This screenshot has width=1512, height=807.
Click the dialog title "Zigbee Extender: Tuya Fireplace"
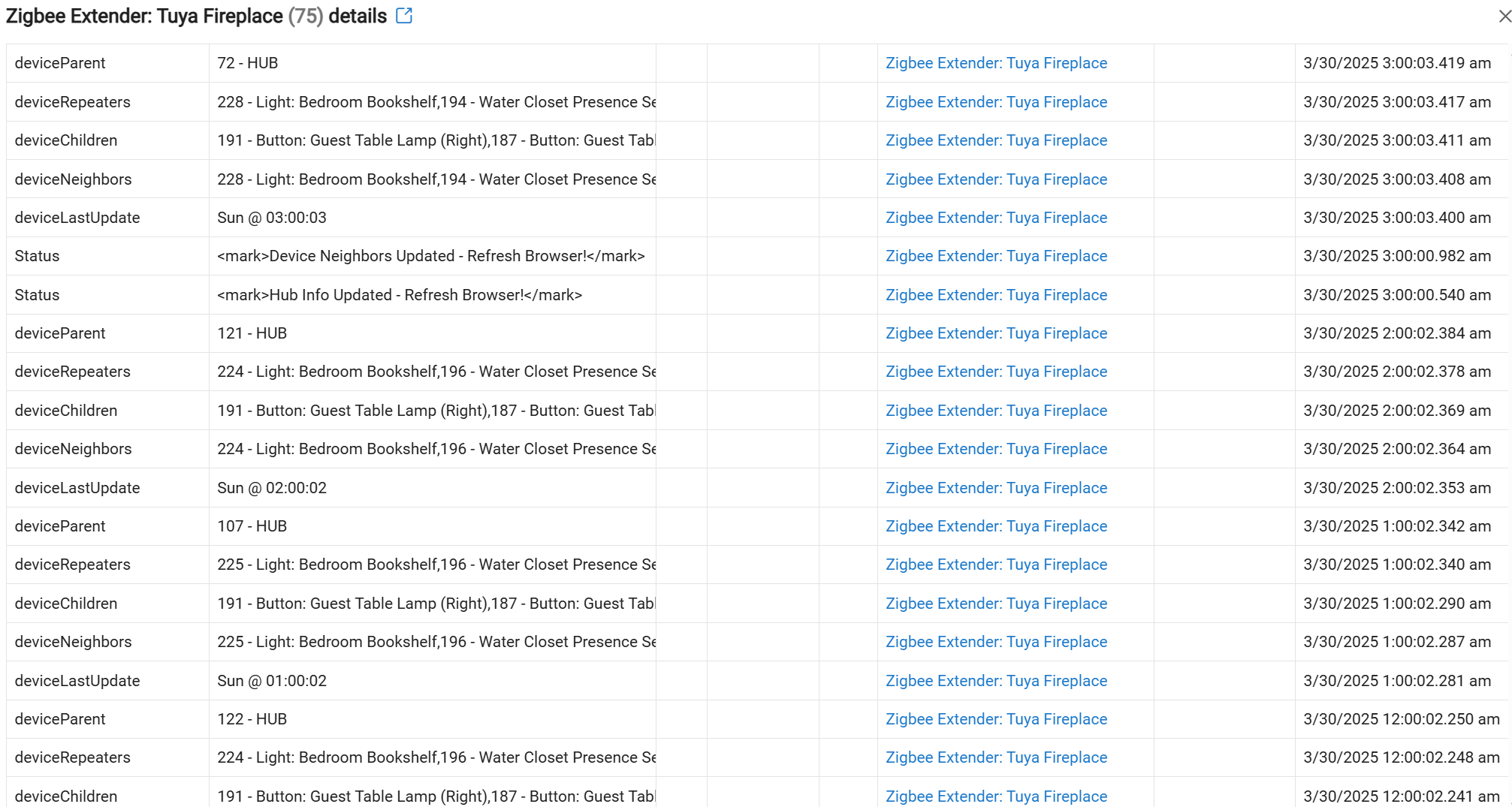pos(144,17)
